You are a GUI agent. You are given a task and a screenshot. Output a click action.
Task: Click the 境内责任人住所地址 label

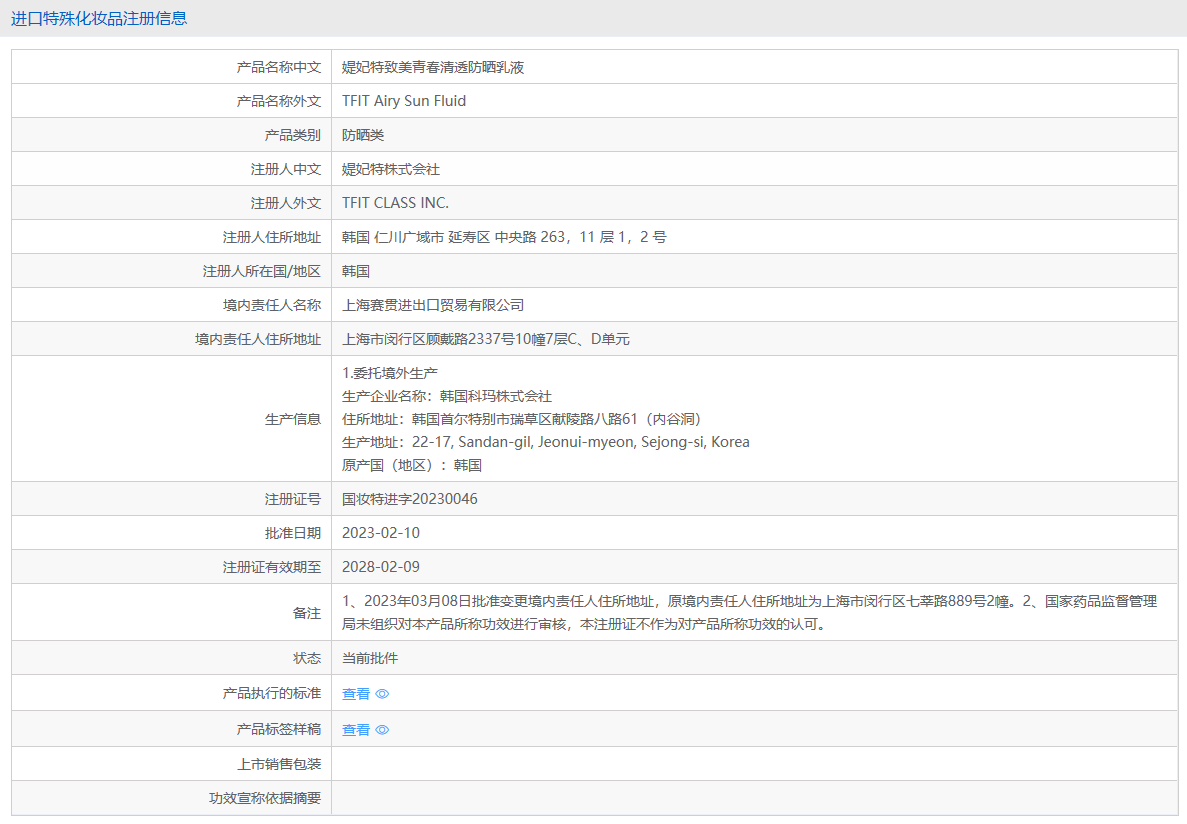pyautogui.click(x=258, y=339)
